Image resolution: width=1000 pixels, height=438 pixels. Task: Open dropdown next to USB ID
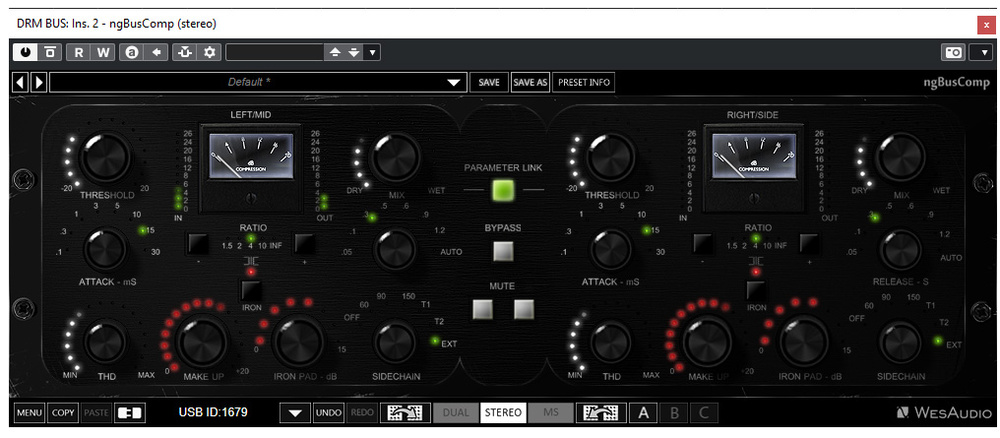(294, 412)
